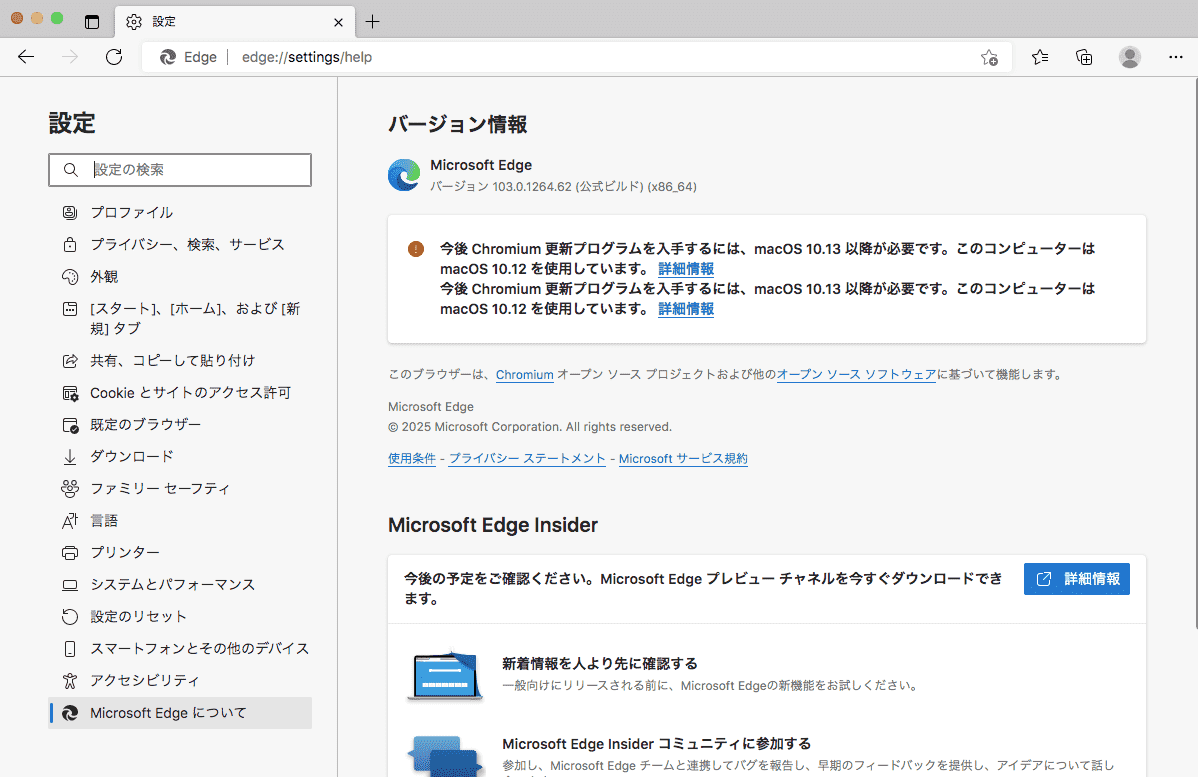Click the share icon next to 共有、コピーして貼り付け
Viewport: 1198px width, 777px height.
(70, 361)
